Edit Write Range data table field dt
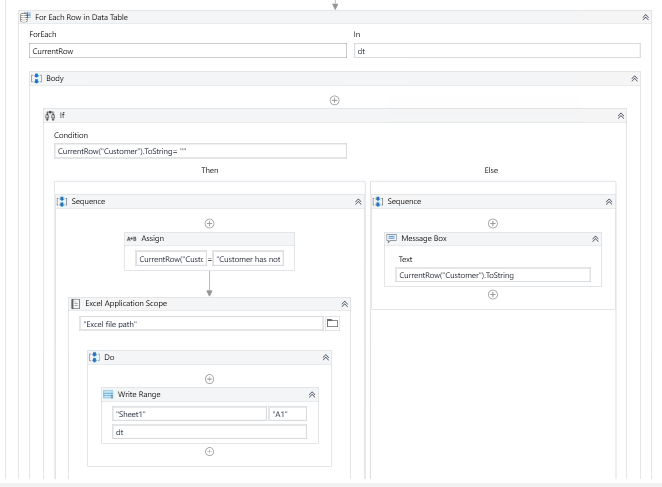Image resolution: width=662 pixels, height=487 pixels. [x=209, y=432]
